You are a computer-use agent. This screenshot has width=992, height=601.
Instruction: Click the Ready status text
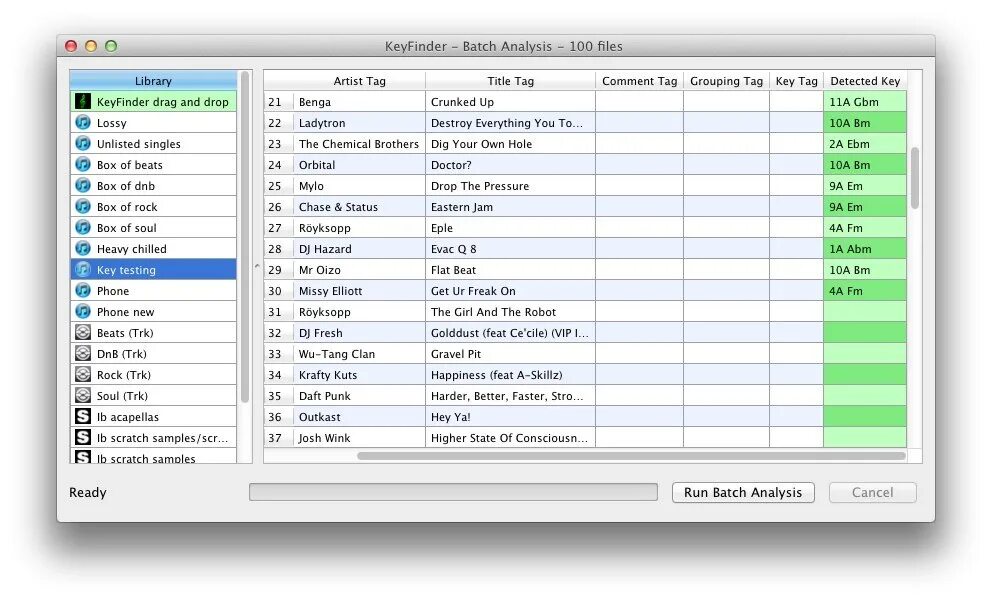pos(88,492)
